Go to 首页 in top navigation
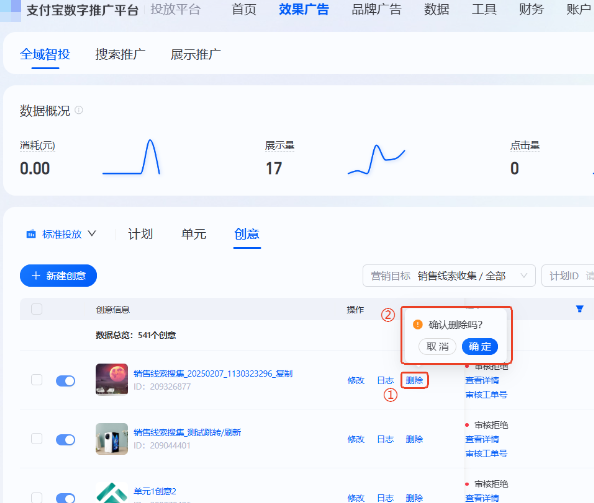 pyautogui.click(x=244, y=9)
